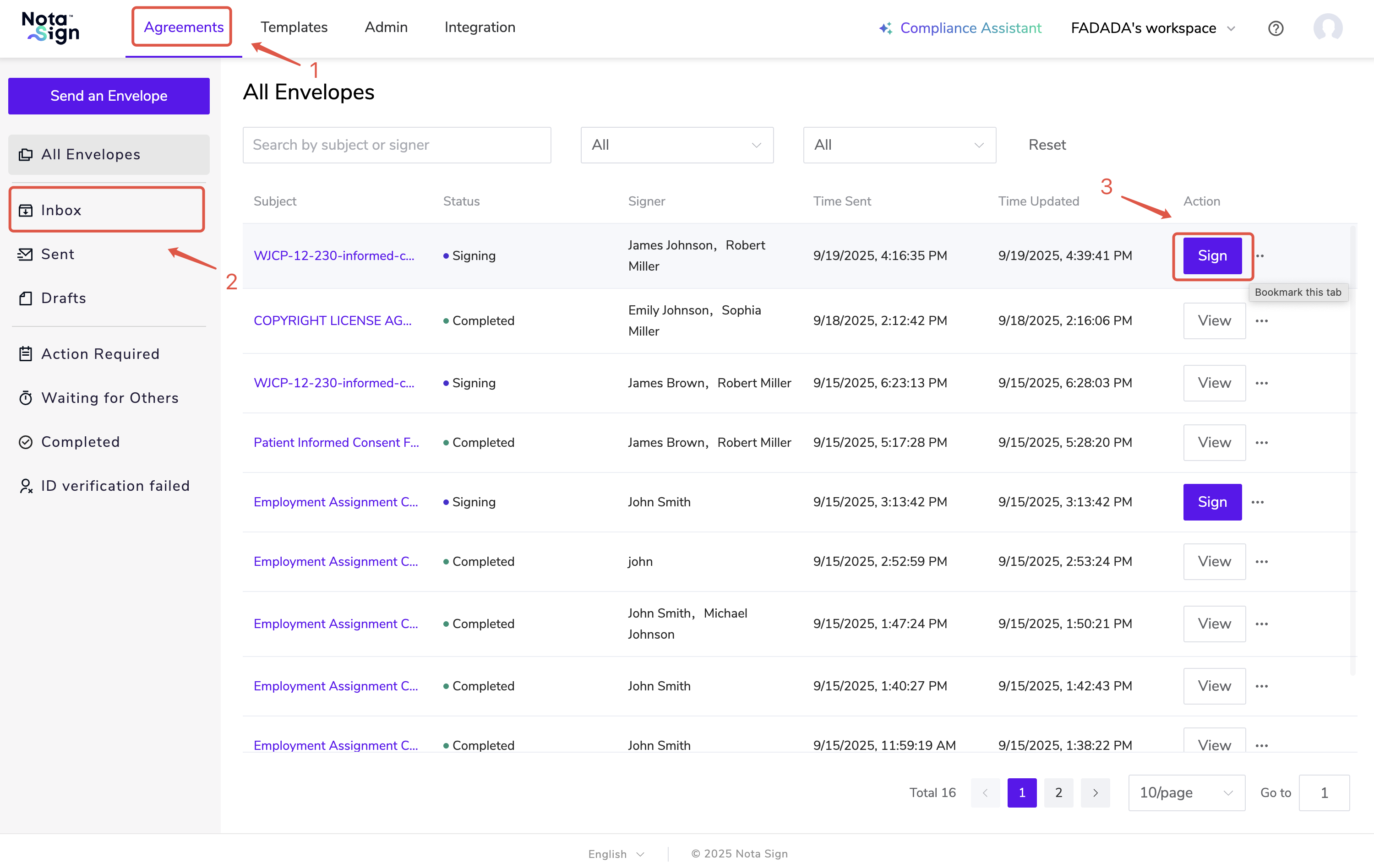Open the user profile avatar
1374x868 pixels.
pyautogui.click(x=1327, y=27)
